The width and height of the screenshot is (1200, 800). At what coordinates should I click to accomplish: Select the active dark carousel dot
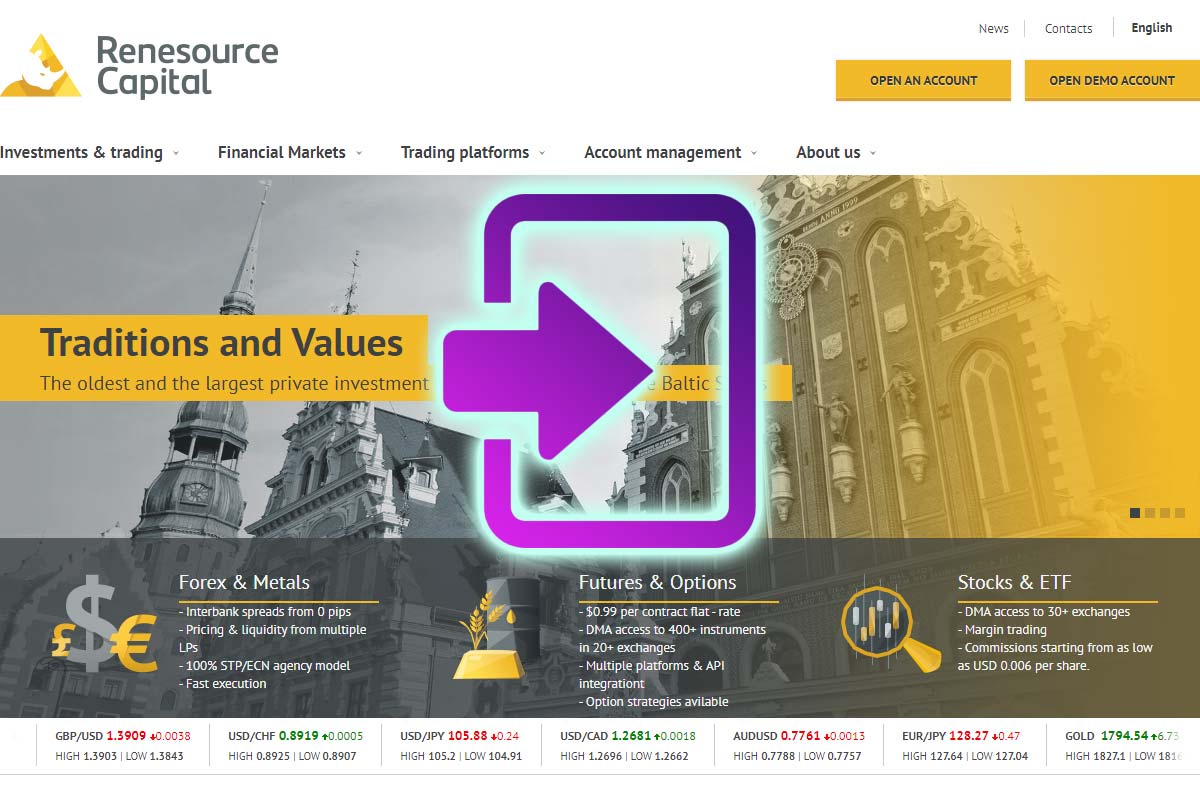(x=1135, y=513)
